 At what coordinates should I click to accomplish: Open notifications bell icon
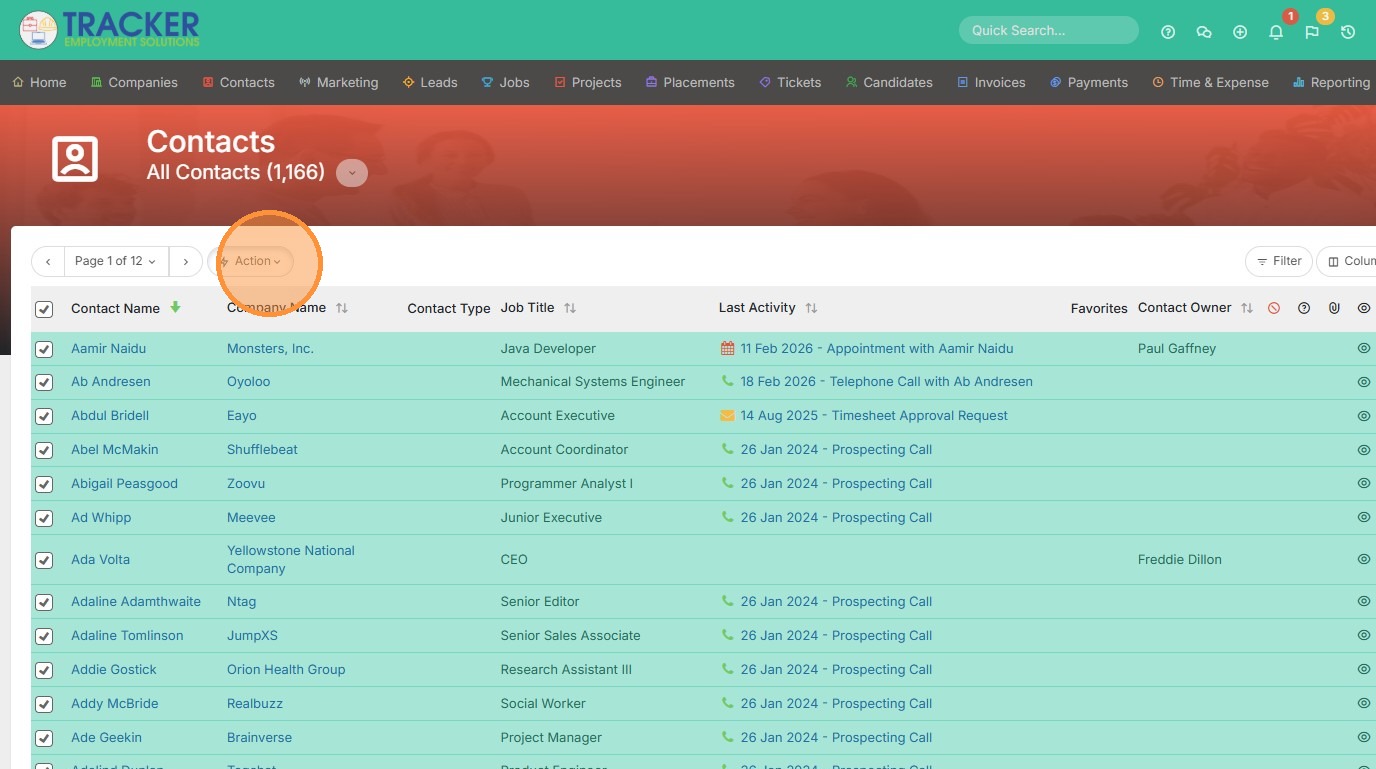(x=1276, y=32)
